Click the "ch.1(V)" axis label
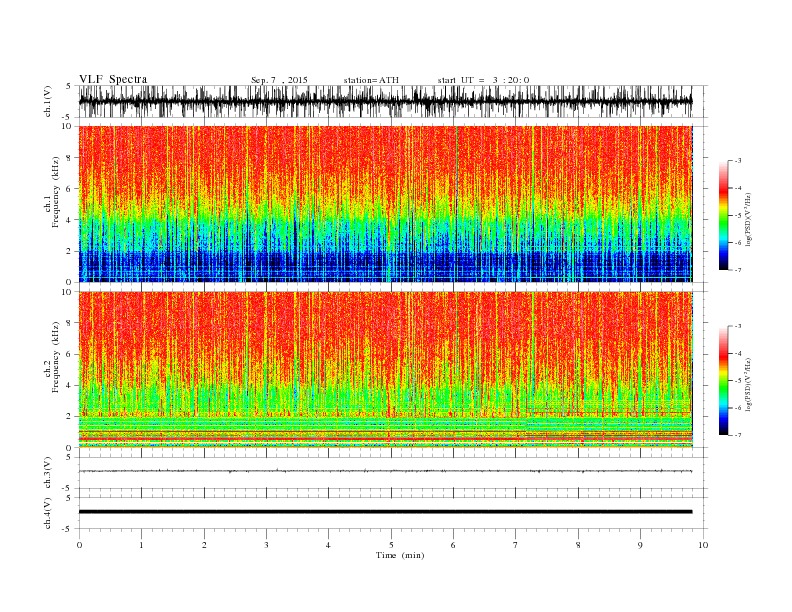The image size is (792, 612). [48, 101]
